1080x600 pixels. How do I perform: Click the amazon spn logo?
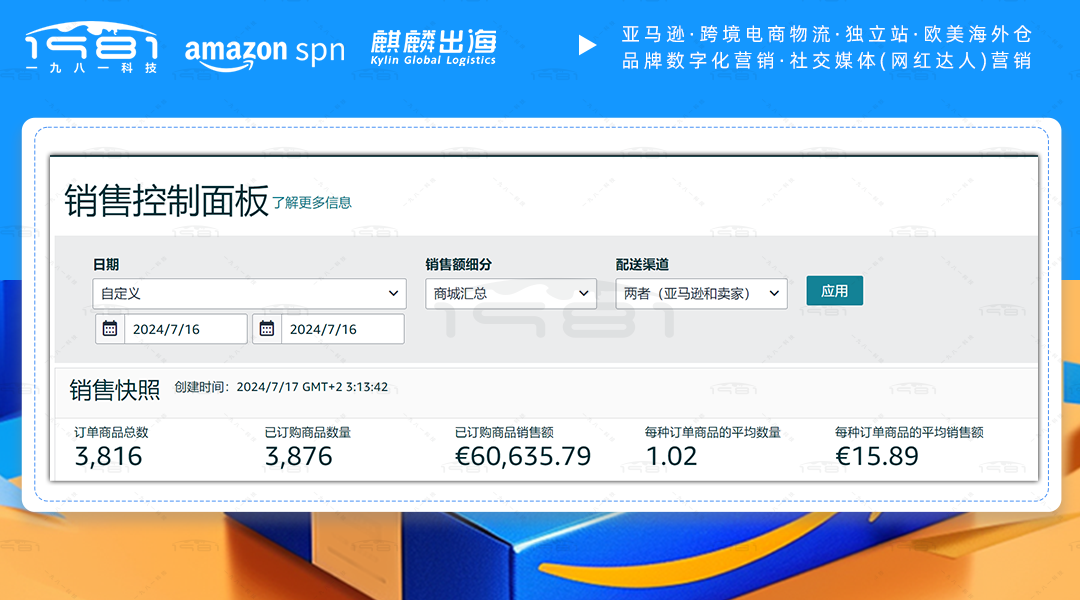[264, 52]
